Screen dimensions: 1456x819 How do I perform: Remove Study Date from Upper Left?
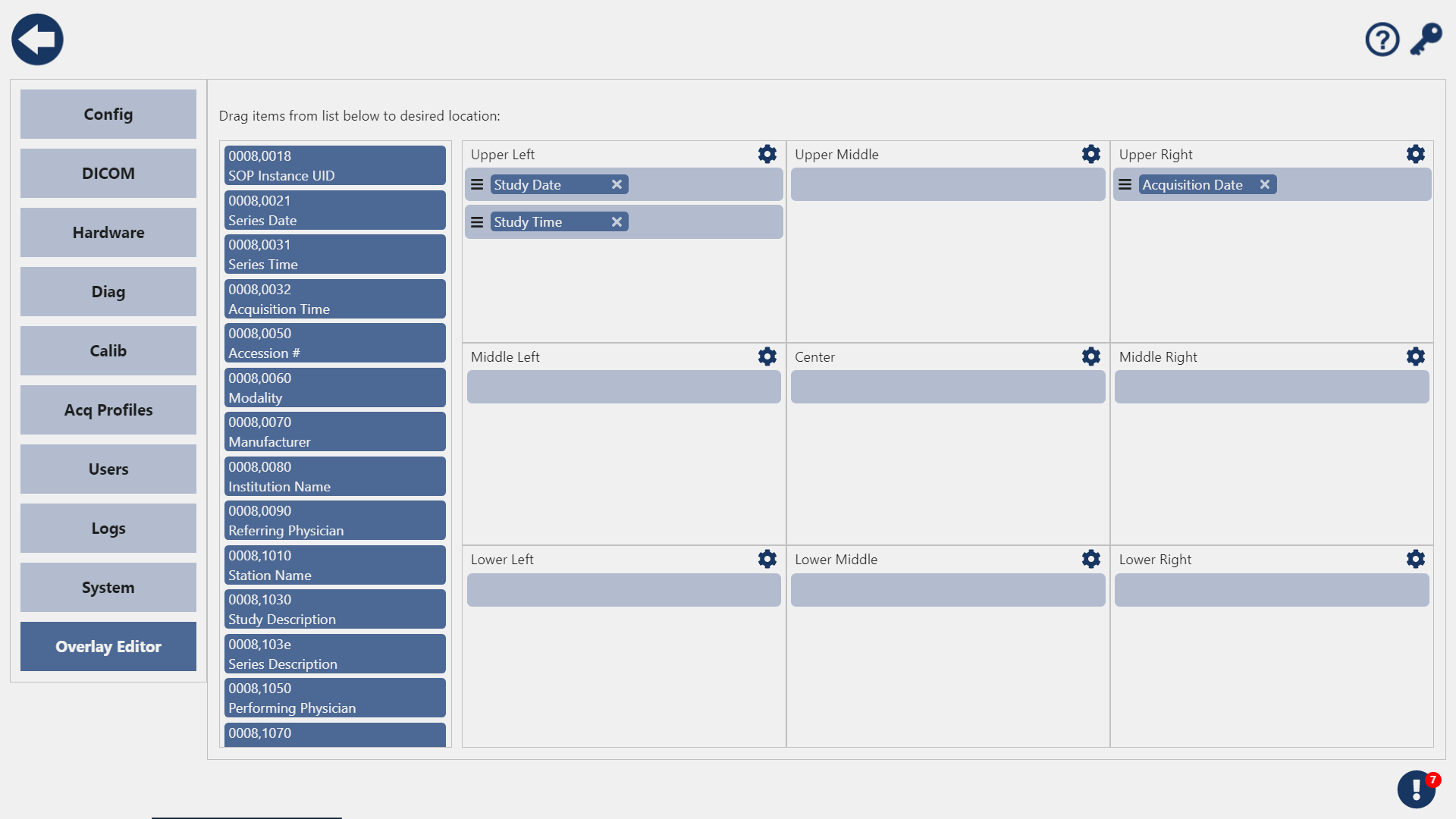tap(617, 184)
